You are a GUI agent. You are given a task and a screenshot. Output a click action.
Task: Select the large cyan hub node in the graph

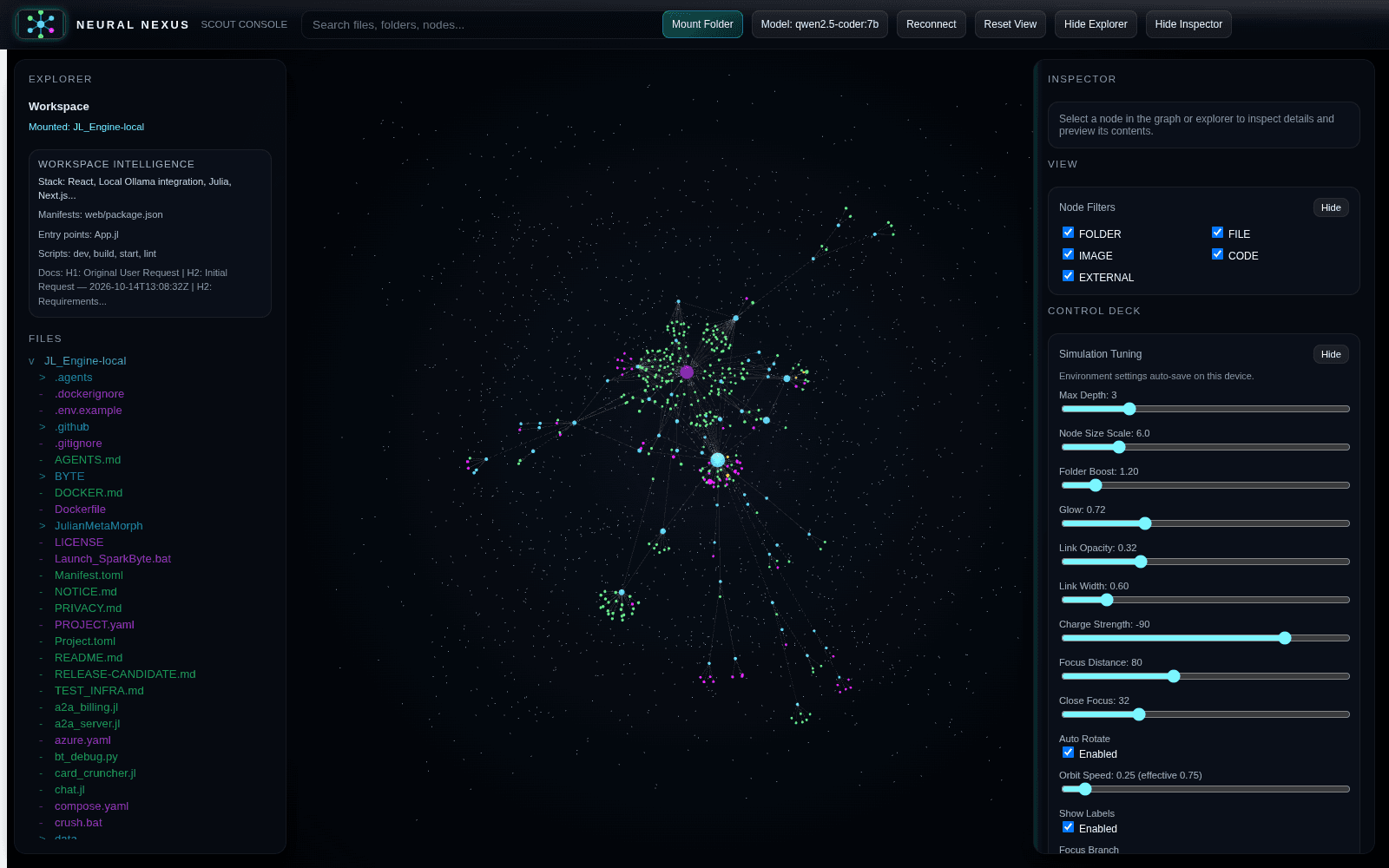(717, 460)
